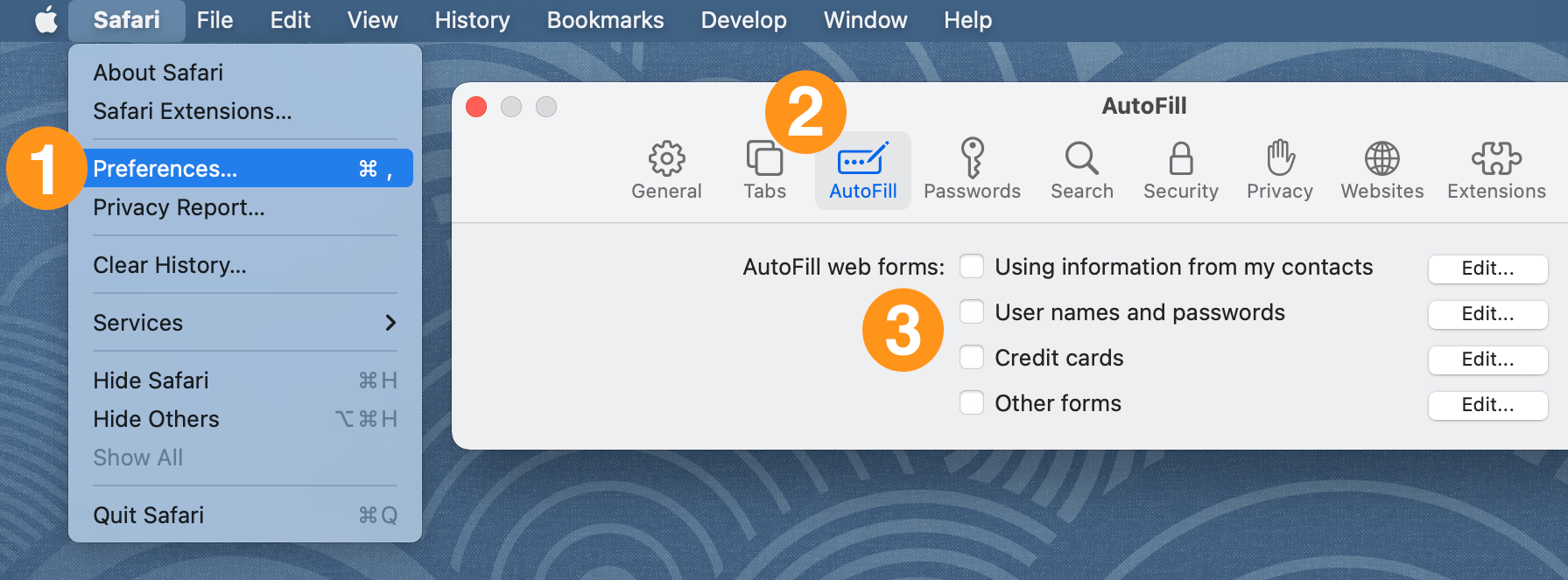The height and width of the screenshot is (580, 1568).
Task: Choose Clear History… menu item
Action: pos(244,265)
